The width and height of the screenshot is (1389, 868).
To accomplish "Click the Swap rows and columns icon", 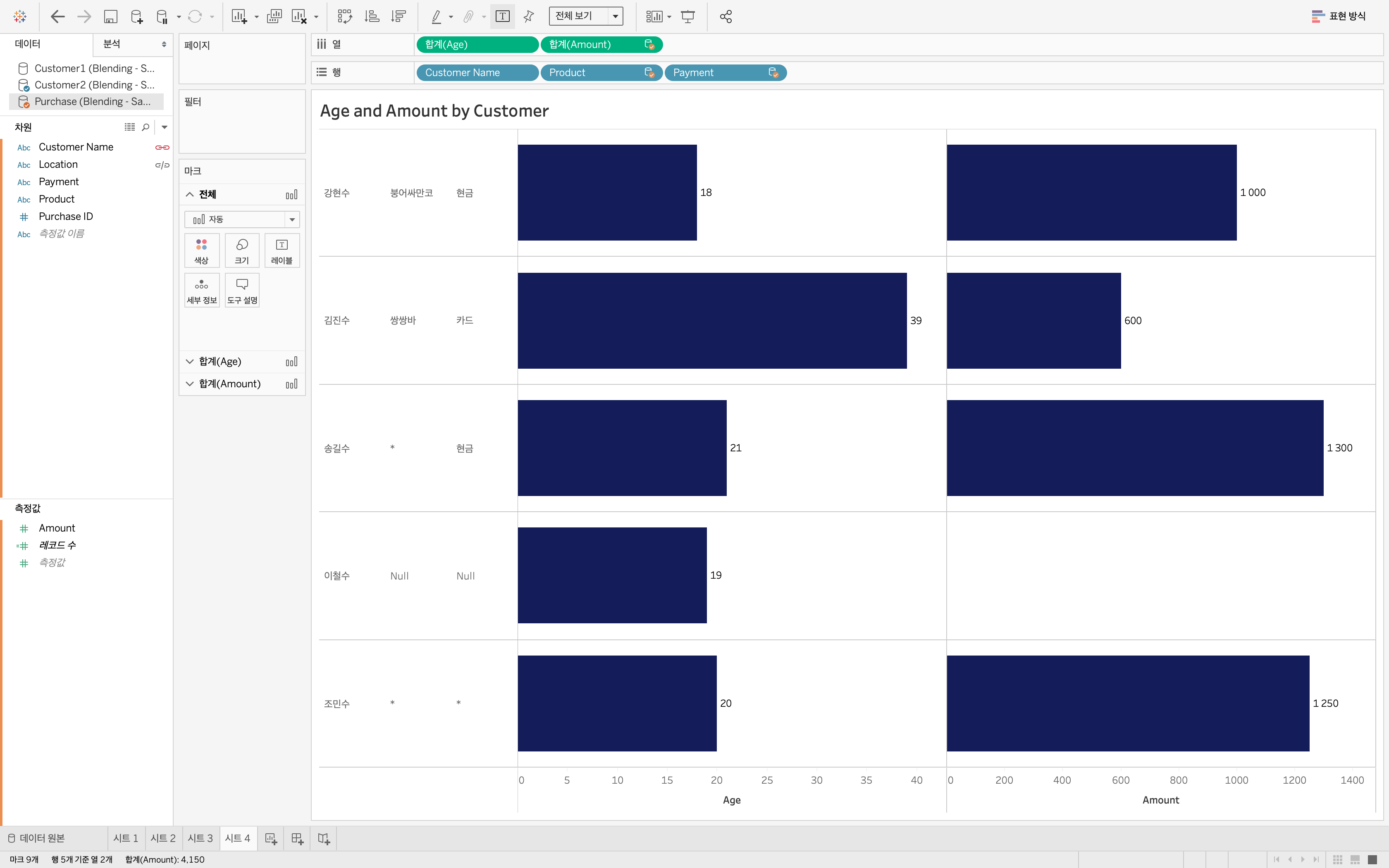I will tap(344, 17).
